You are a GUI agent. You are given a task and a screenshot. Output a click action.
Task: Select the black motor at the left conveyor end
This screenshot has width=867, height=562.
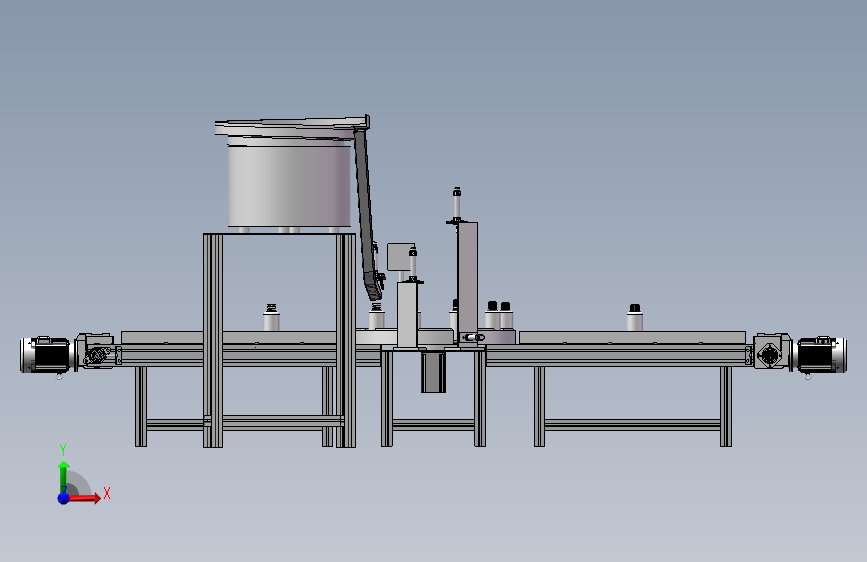[x=45, y=355]
